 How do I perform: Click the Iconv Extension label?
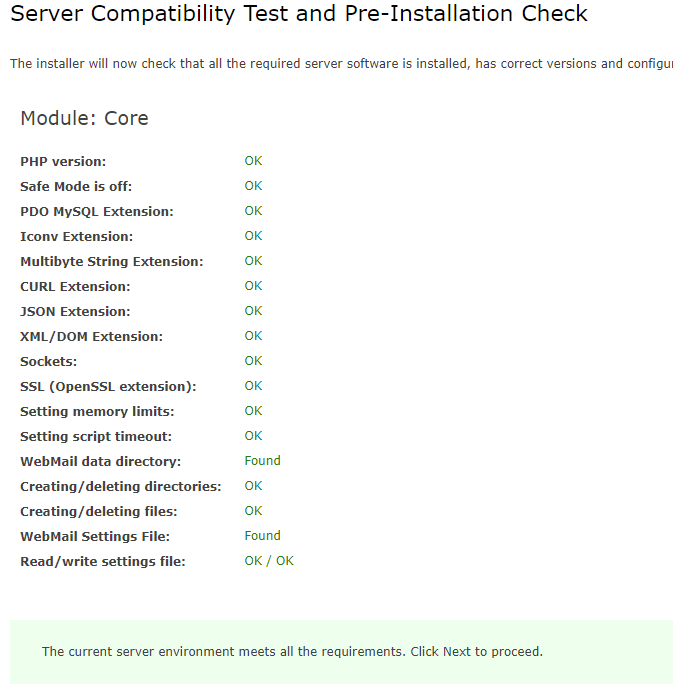pyautogui.click(x=76, y=236)
